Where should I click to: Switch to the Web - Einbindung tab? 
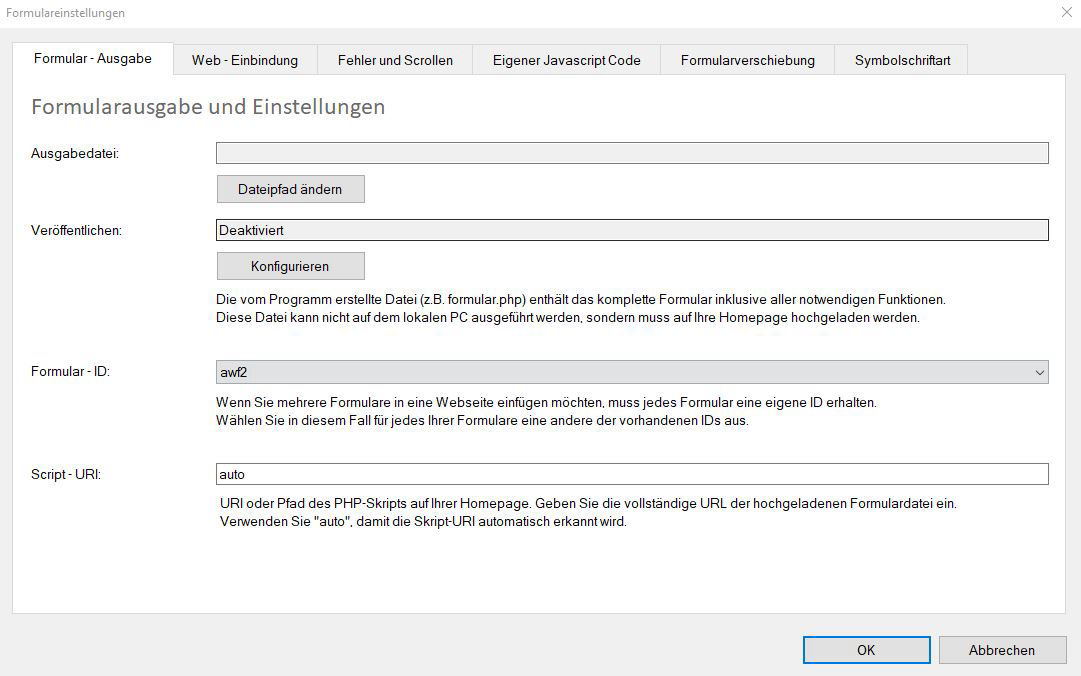coord(245,60)
